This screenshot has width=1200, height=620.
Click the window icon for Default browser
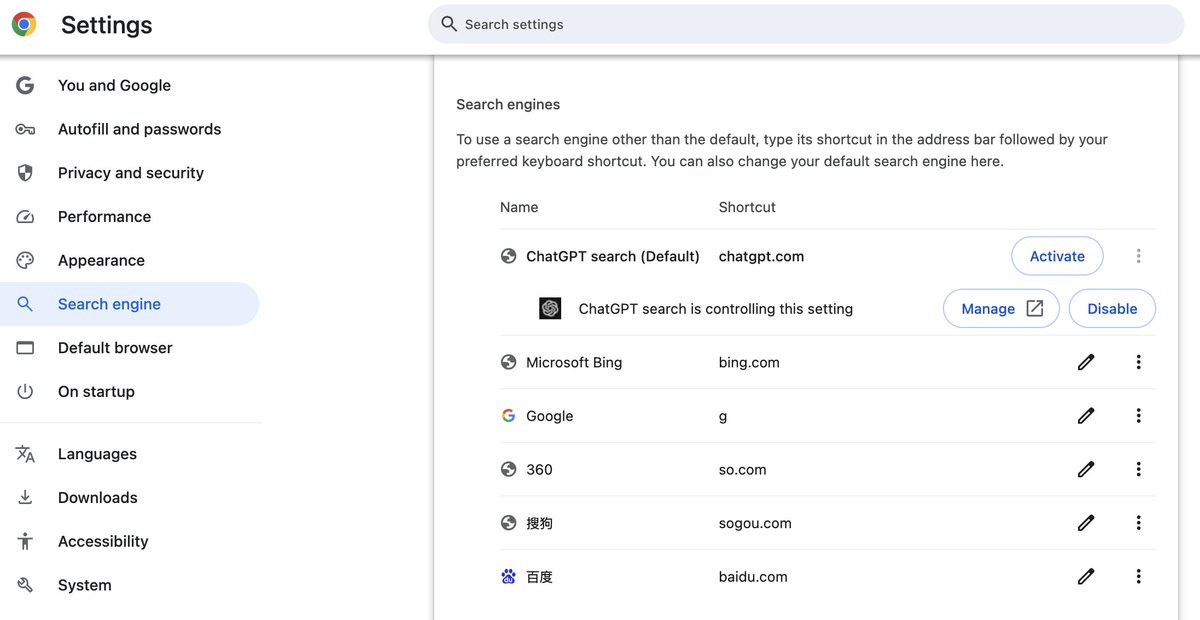tap(25, 348)
